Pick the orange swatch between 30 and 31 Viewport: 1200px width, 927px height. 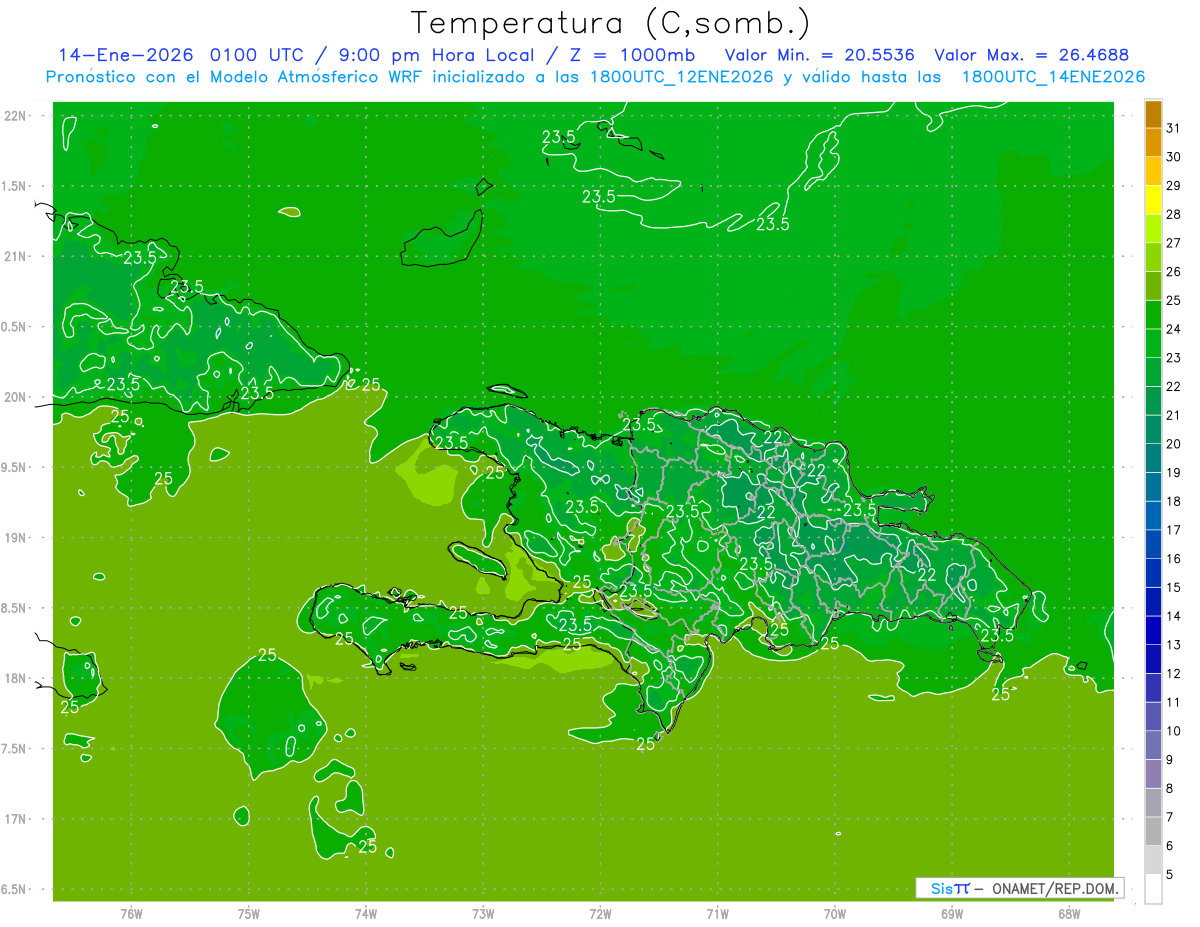(1153, 142)
